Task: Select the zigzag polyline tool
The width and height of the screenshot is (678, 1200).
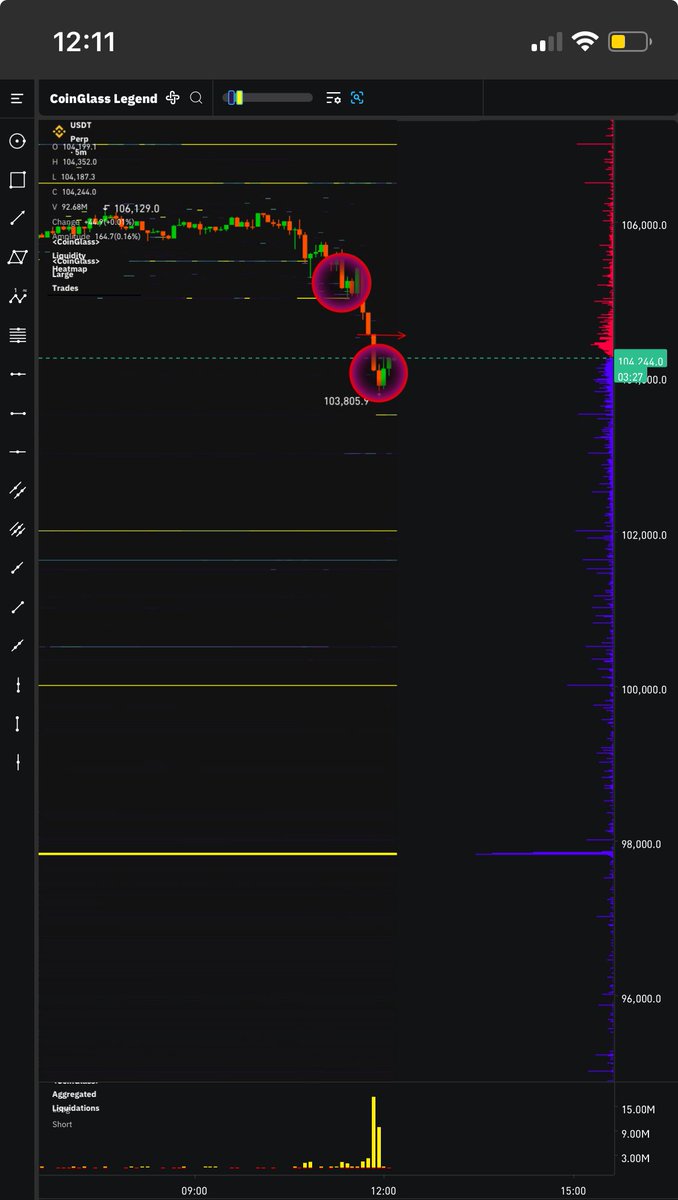Action: (x=17, y=296)
